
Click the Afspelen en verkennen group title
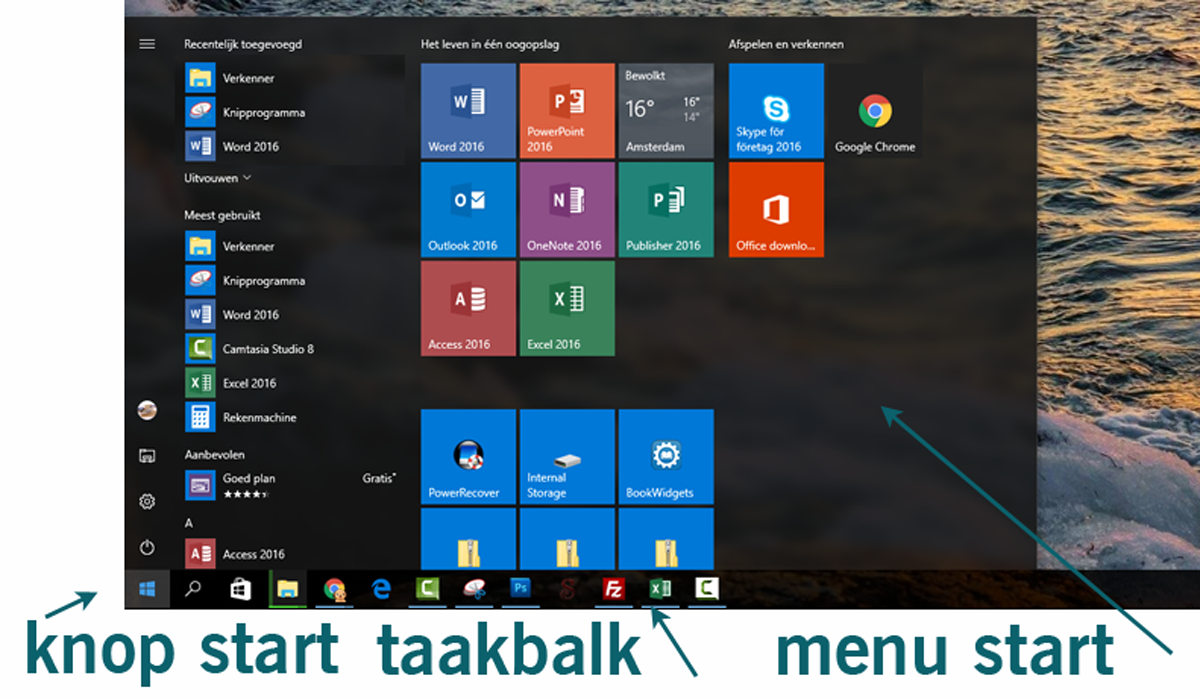(x=786, y=45)
